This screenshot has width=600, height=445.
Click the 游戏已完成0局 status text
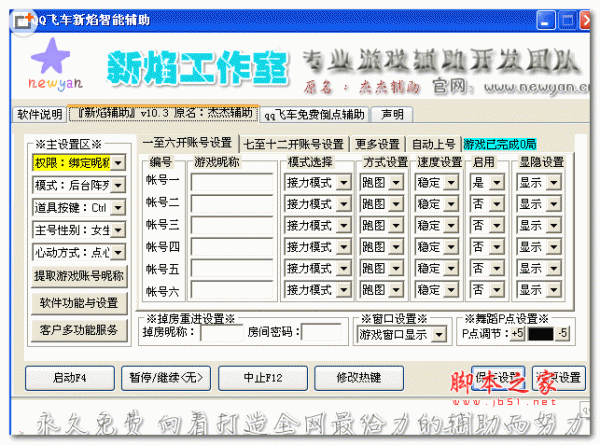pyautogui.click(x=500, y=145)
